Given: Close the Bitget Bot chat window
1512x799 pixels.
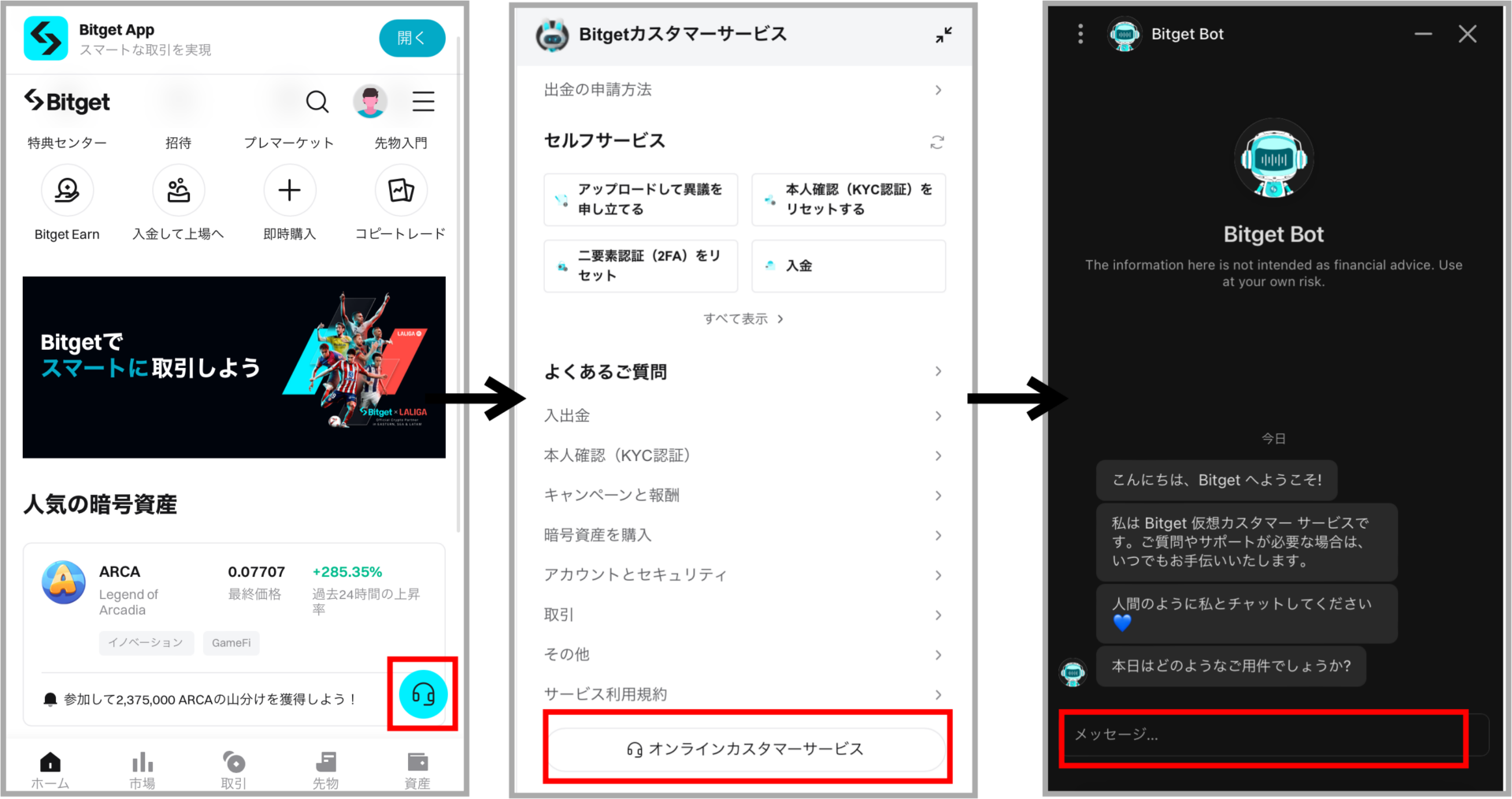Looking at the screenshot, I should coord(1467,34).
